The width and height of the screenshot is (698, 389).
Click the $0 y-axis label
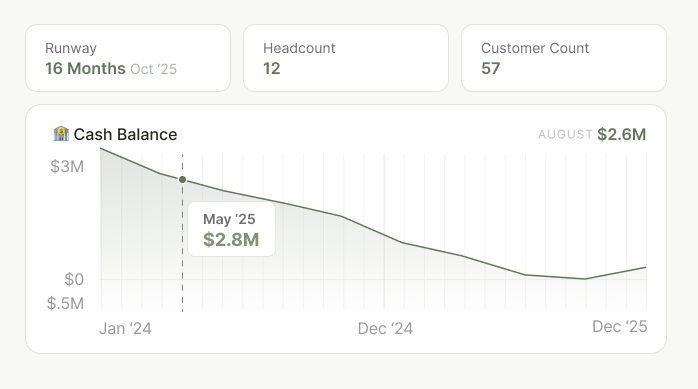tap(74, 280)
